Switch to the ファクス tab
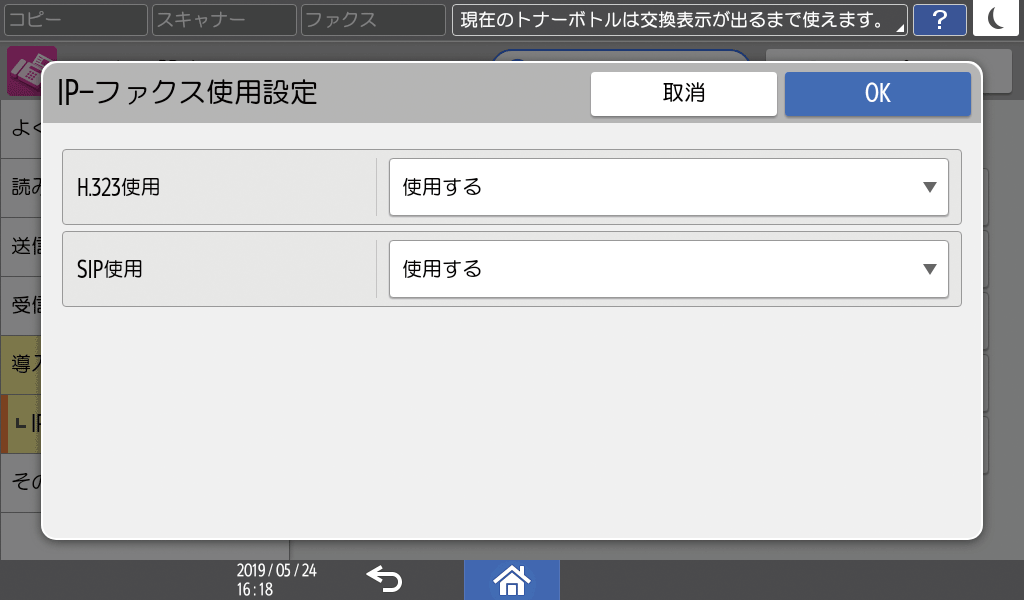The width and height of the screenshot is (1024, 600). 372,19
